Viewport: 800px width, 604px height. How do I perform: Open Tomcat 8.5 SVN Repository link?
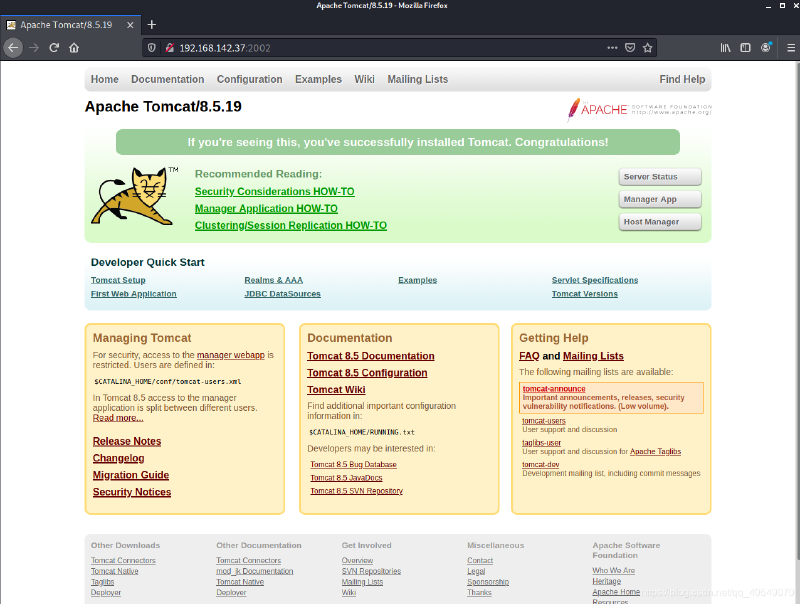pyautogui.click(x=357, y=491)
